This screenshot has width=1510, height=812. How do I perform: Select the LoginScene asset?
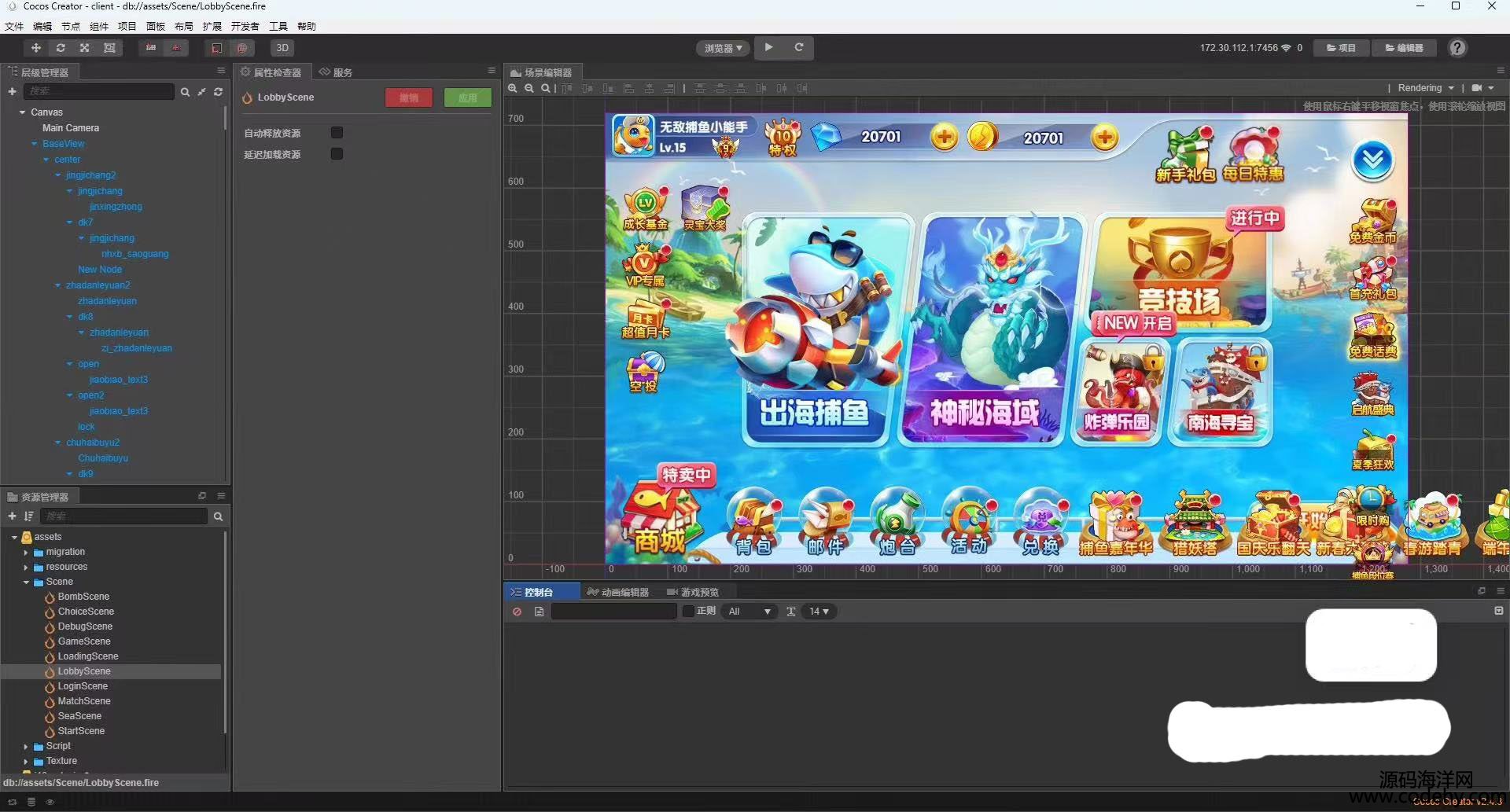83,686
